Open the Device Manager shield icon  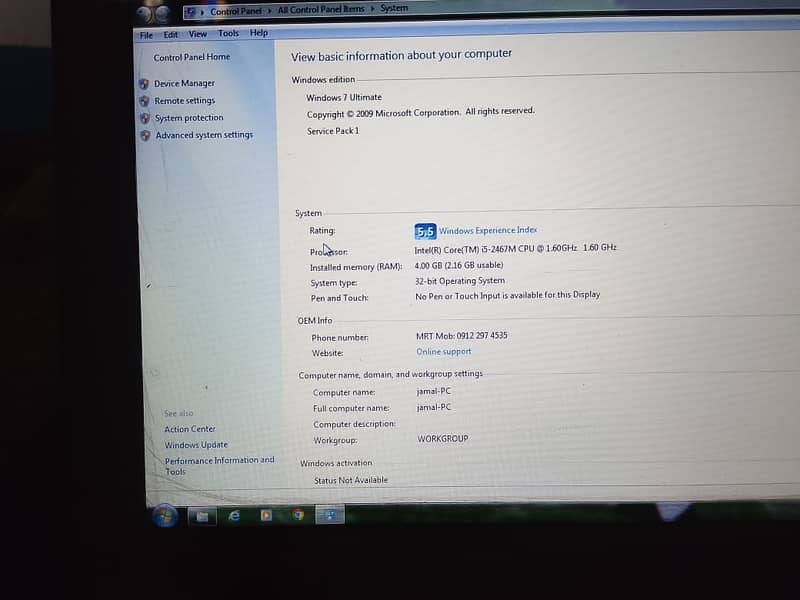tap(144, 84)
